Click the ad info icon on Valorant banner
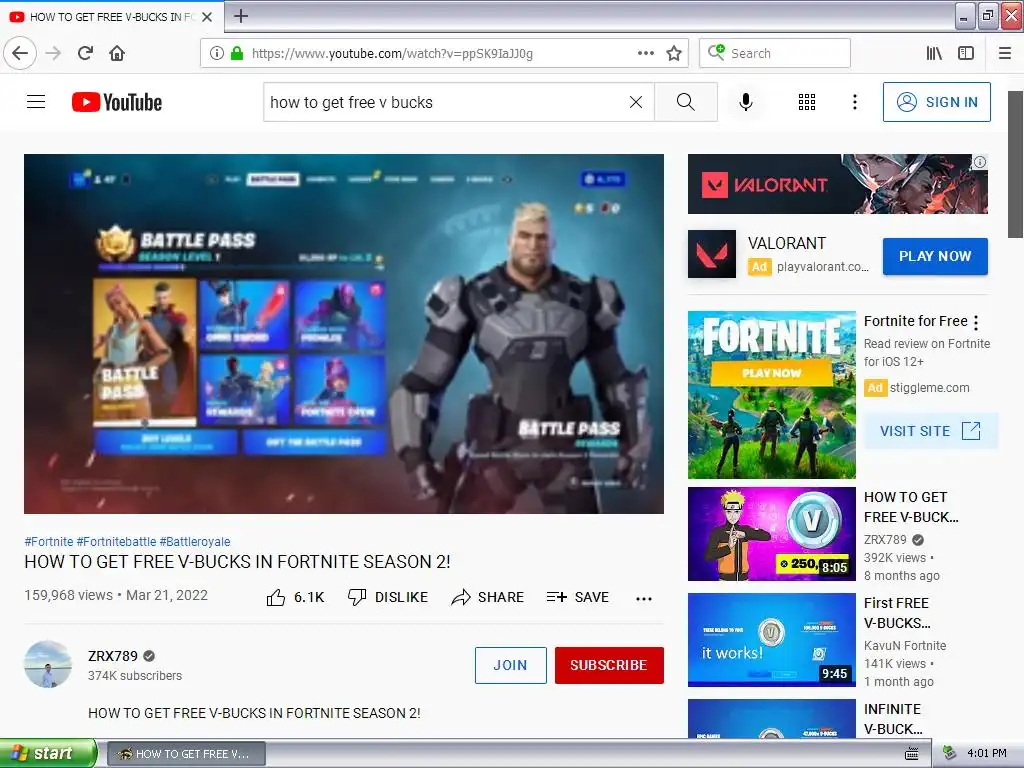 980,162
